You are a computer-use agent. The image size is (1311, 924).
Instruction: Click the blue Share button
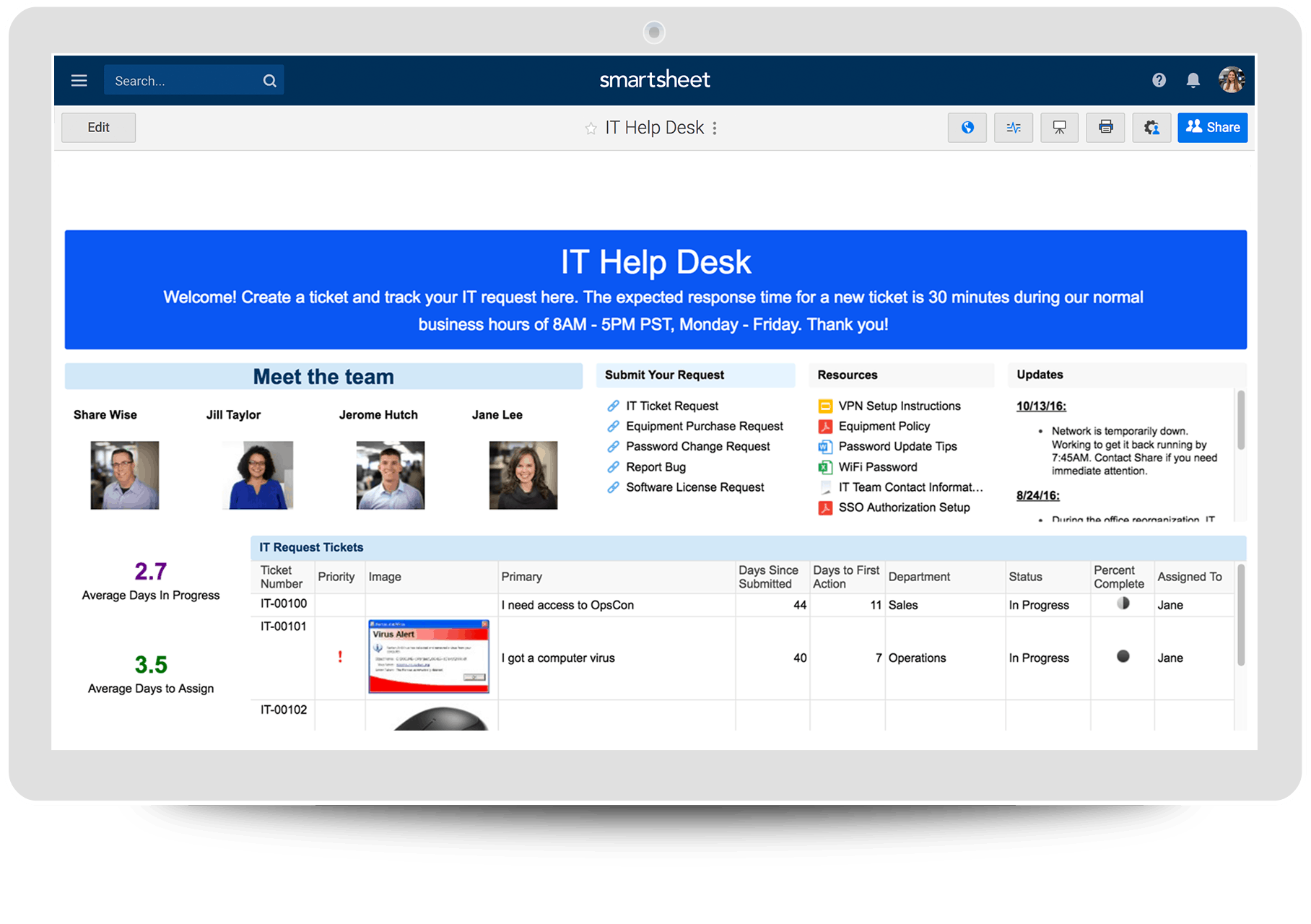[1212, 128]
